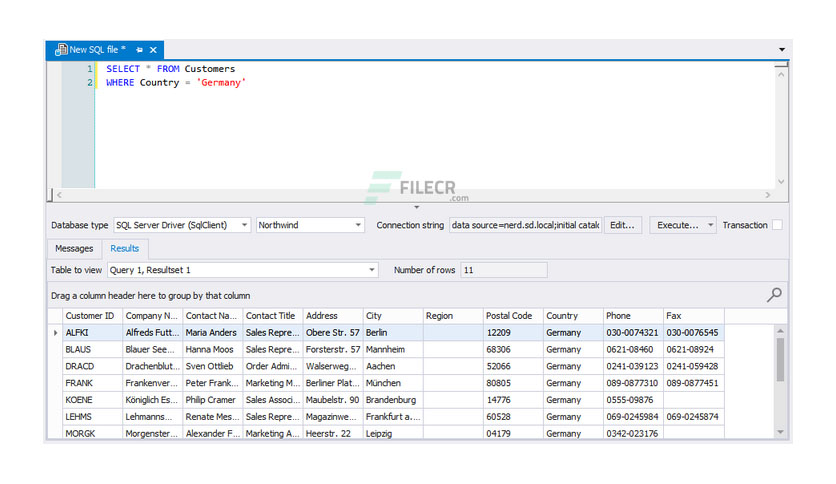Click the results grid scroll down arrow
This screenshot has width=836, height=484.
pos(781,432)
